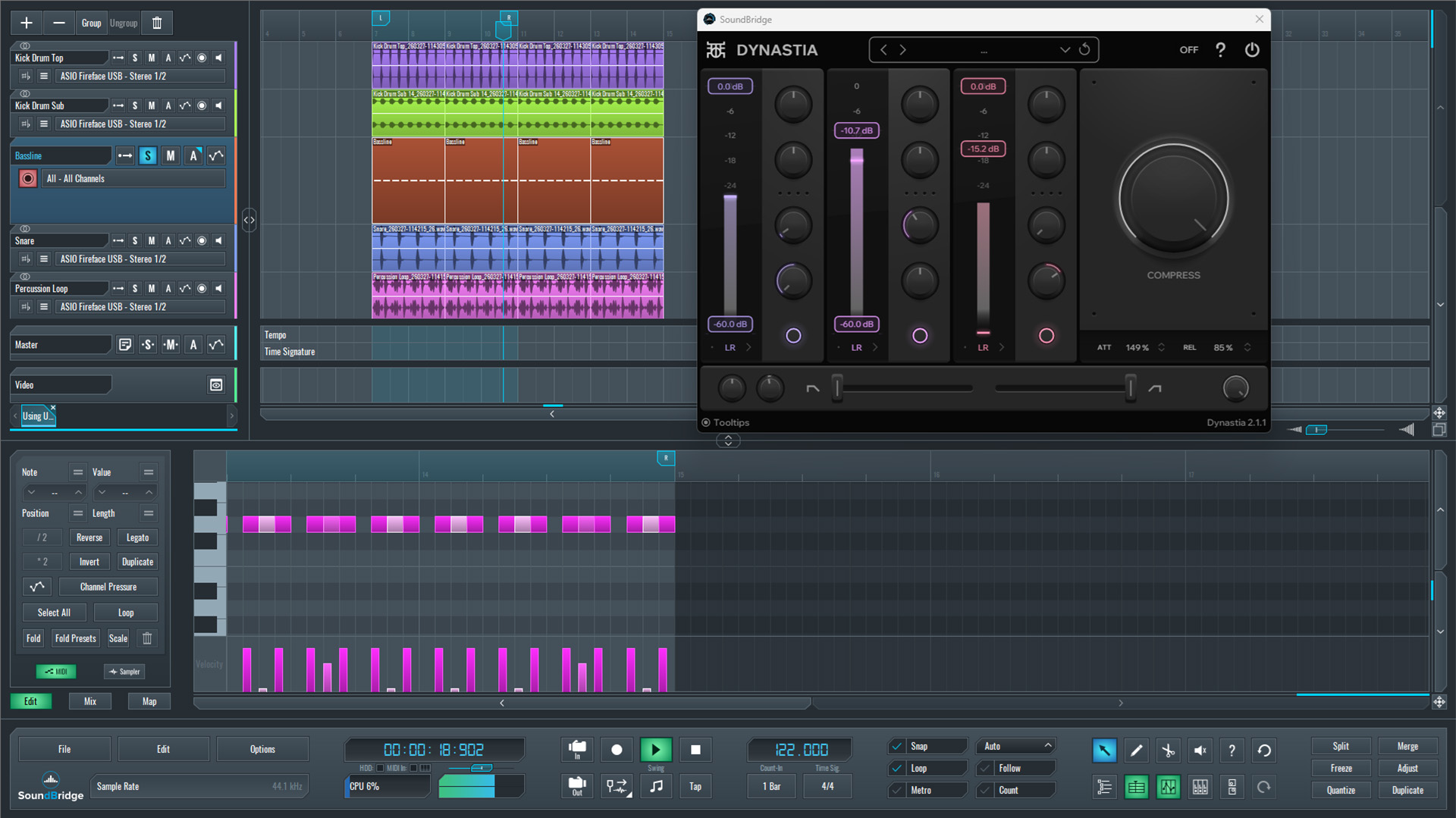Reset Dynastia preset with circular arrow
1456x818 pixels.
pyautogui.click(x=1084, y=49)
